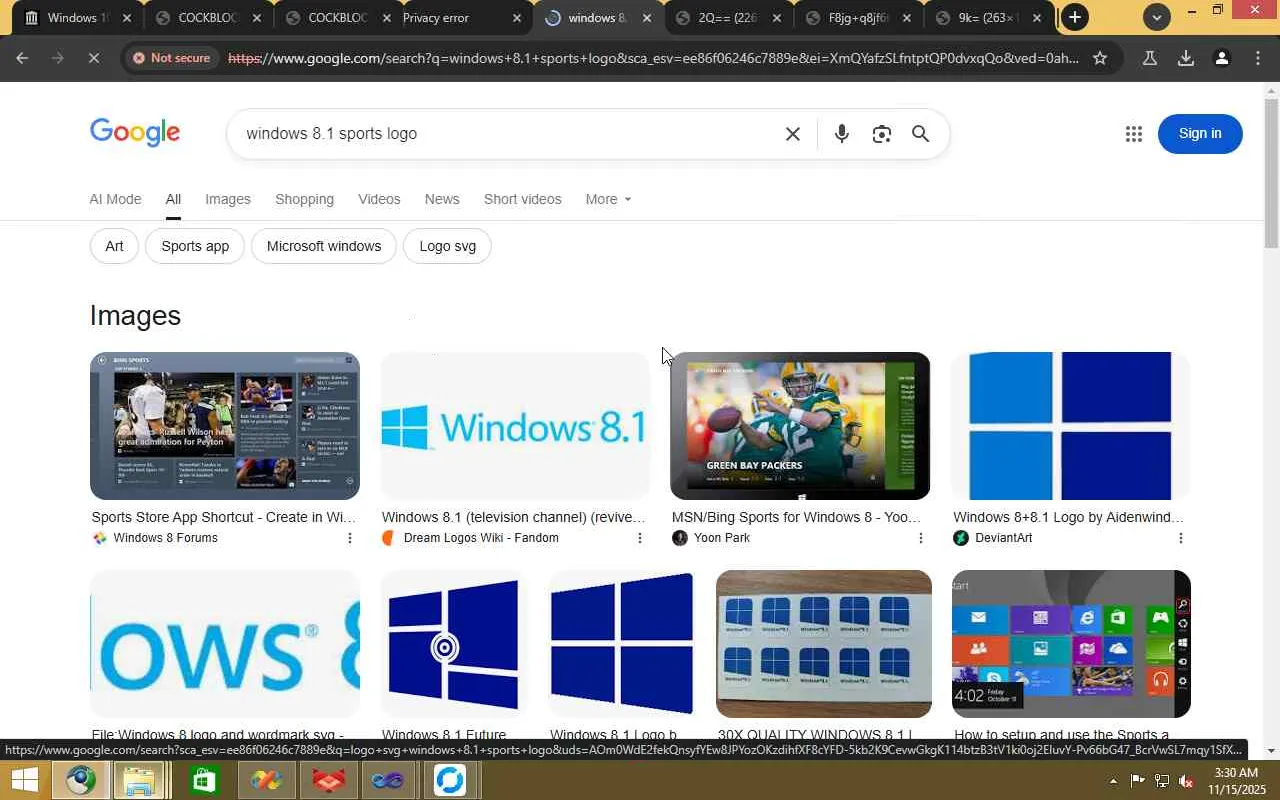Close the Privacy error tab
Image resolution: width=1280 pixels, height=800 pixels.
tap(517, 17)
